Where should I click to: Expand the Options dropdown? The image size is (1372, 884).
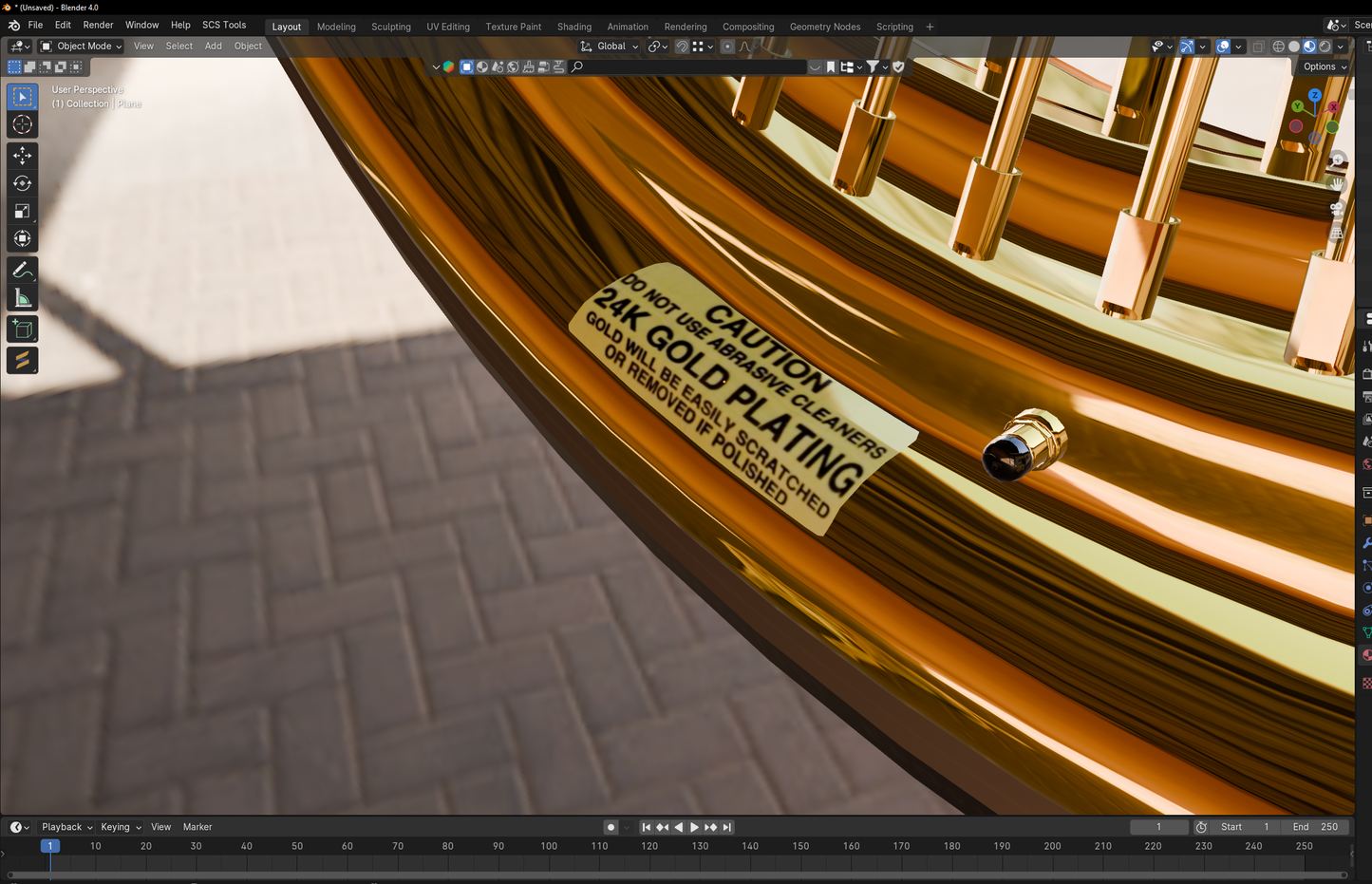[x=1325, y=66]
